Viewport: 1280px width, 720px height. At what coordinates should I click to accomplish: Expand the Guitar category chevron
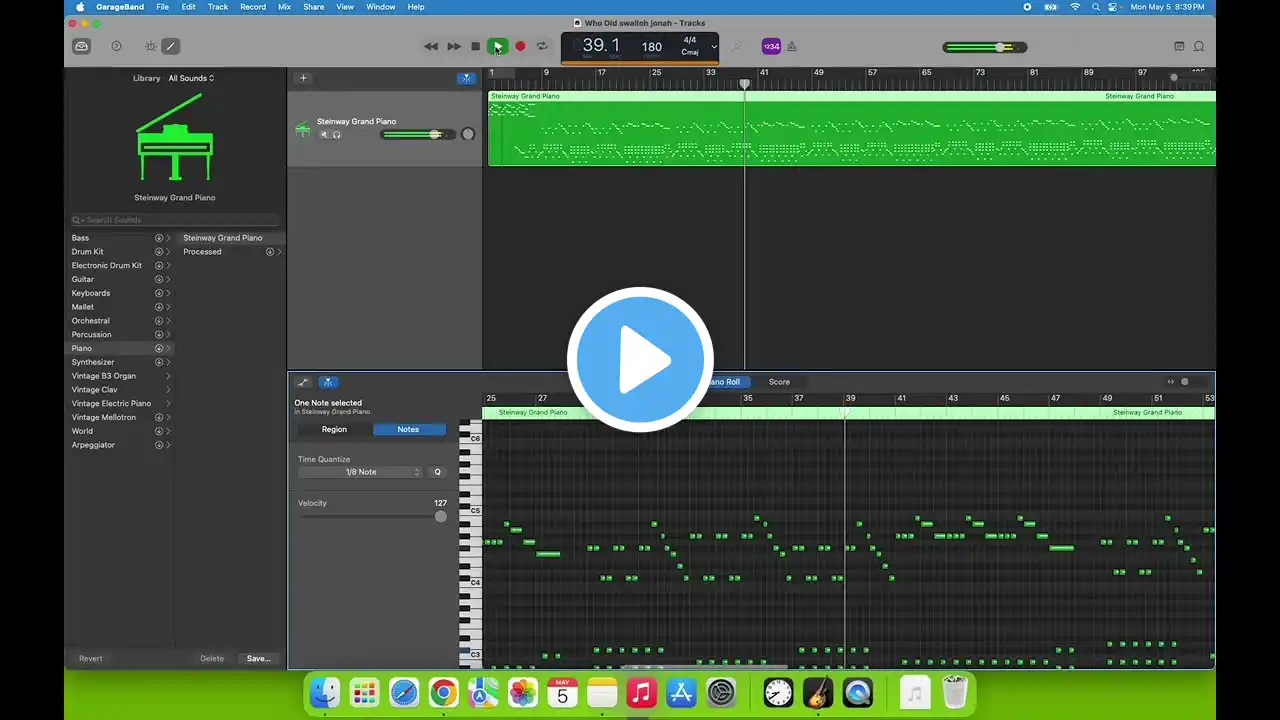click(168, 279)
